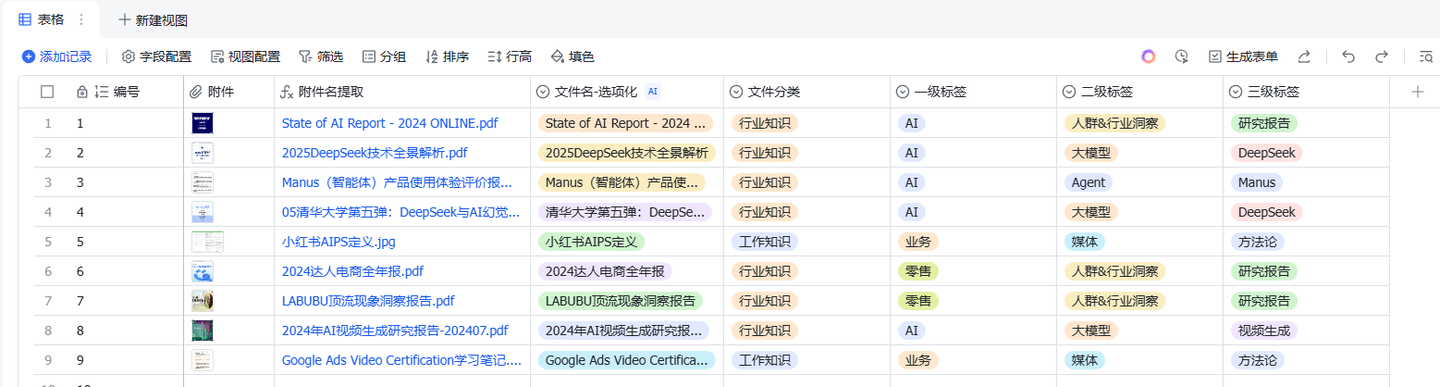Open 小红书AIPS定义.jpg link
1440x387 pixels.
(x=339, y=242)
